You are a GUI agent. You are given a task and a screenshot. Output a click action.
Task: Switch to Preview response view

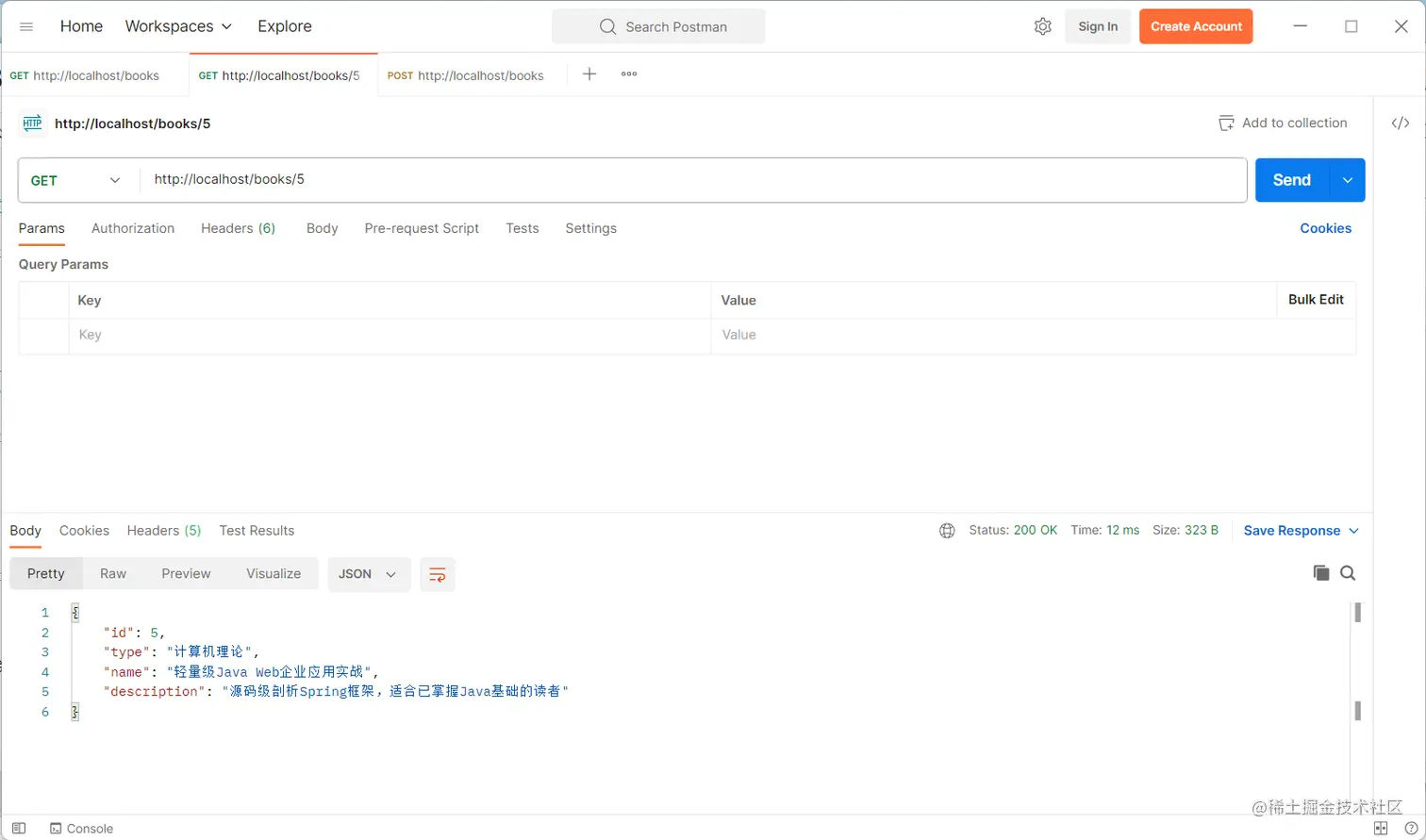(x=186, y=574)
